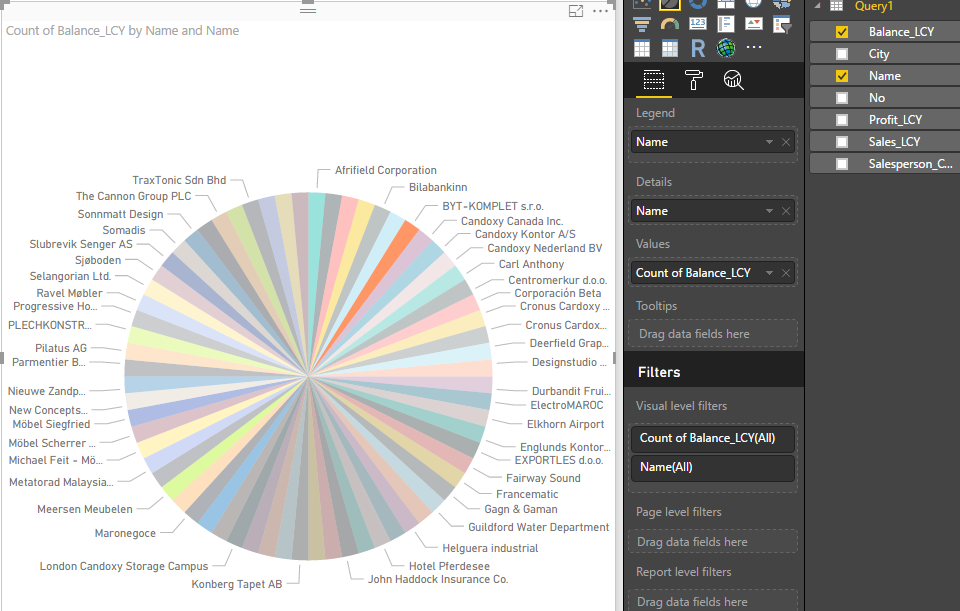Check the No field
This screenshot has width=960, height=611.
[842, 98]
